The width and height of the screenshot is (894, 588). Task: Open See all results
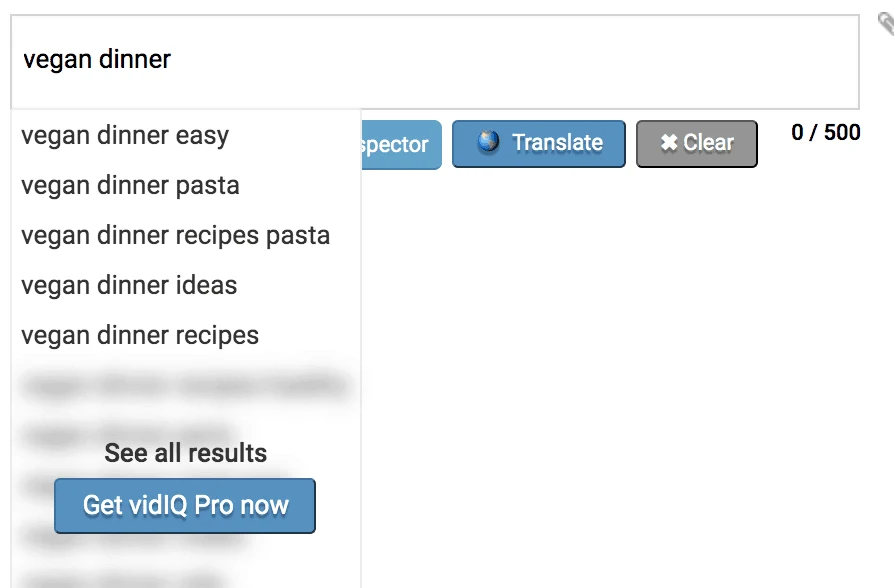(x=185, y=453)
